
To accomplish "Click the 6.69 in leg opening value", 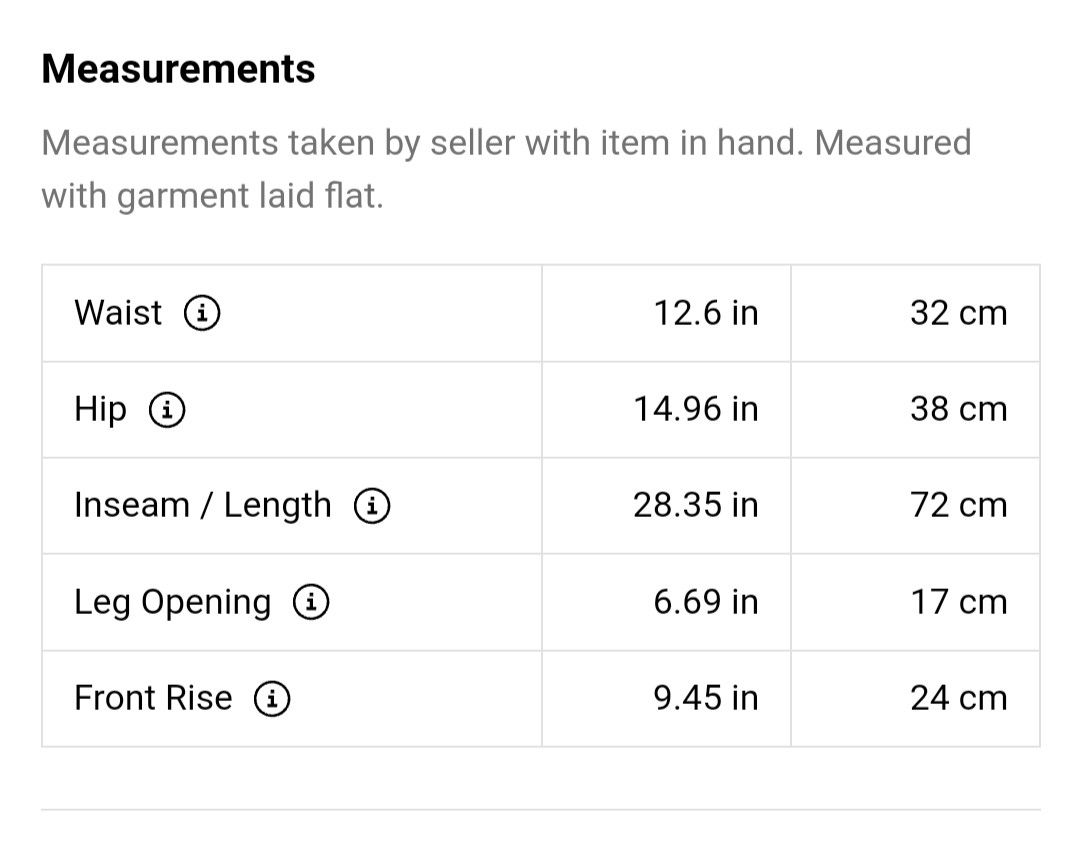I will click(x=706, y=602).
